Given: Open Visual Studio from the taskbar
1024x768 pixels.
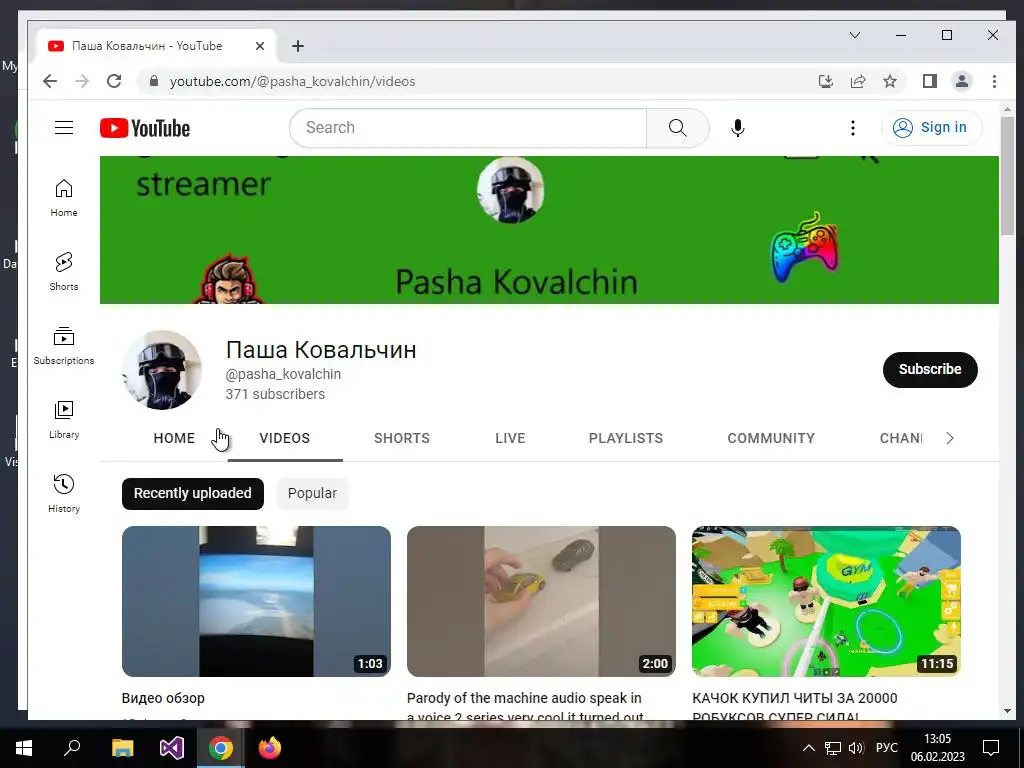Looking at the screenshot, I should pyautogui.click(x=172, y=748).
